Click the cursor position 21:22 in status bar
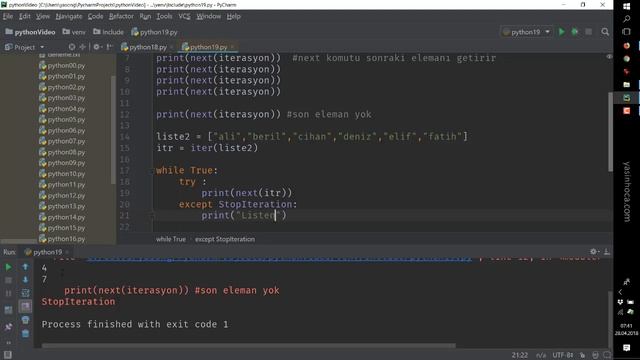 click(520, 355)
